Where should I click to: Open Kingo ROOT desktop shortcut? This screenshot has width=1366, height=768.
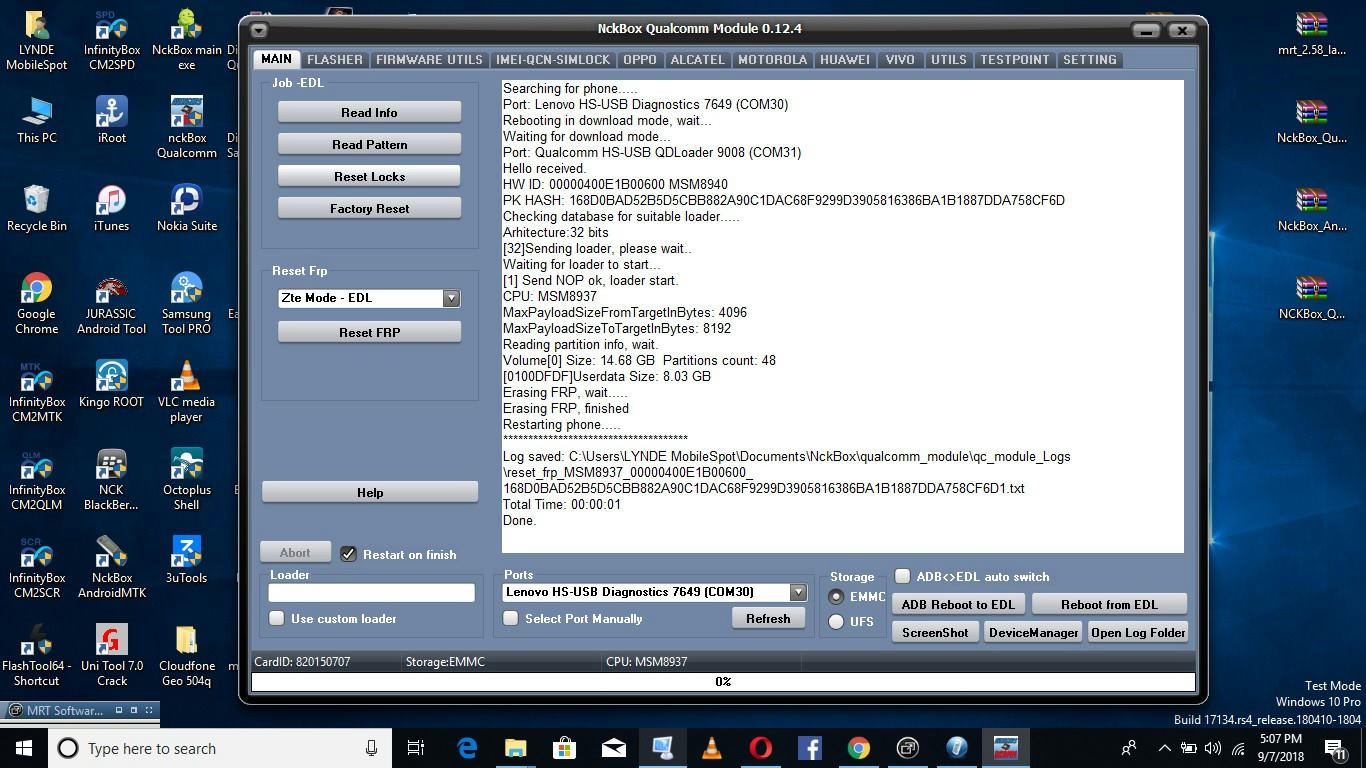(x=112, y=384)
